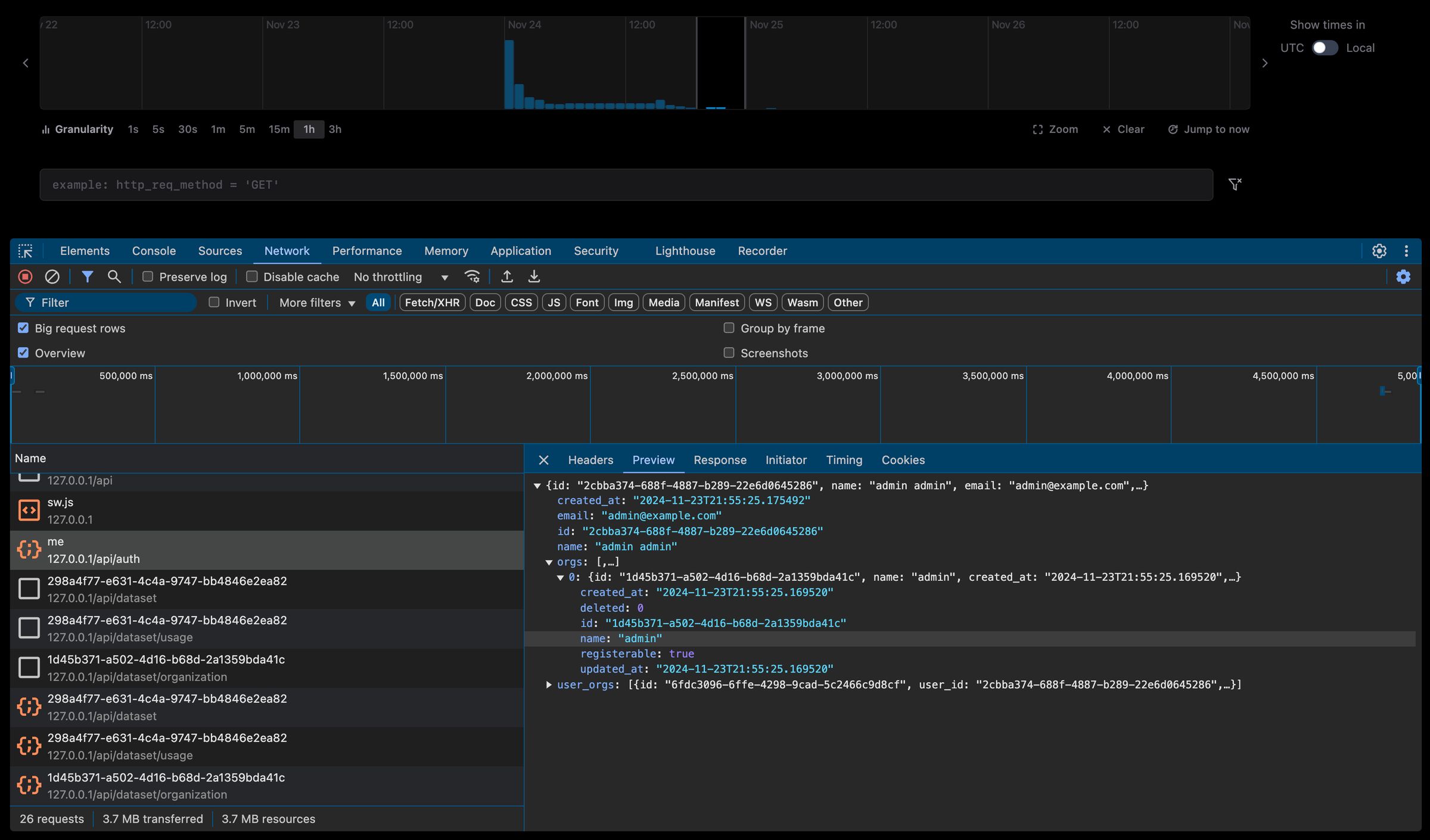The width and height of the screenshot is (1430, 840).
Task: Check Disable cache
Action: (x=252, y=276)
